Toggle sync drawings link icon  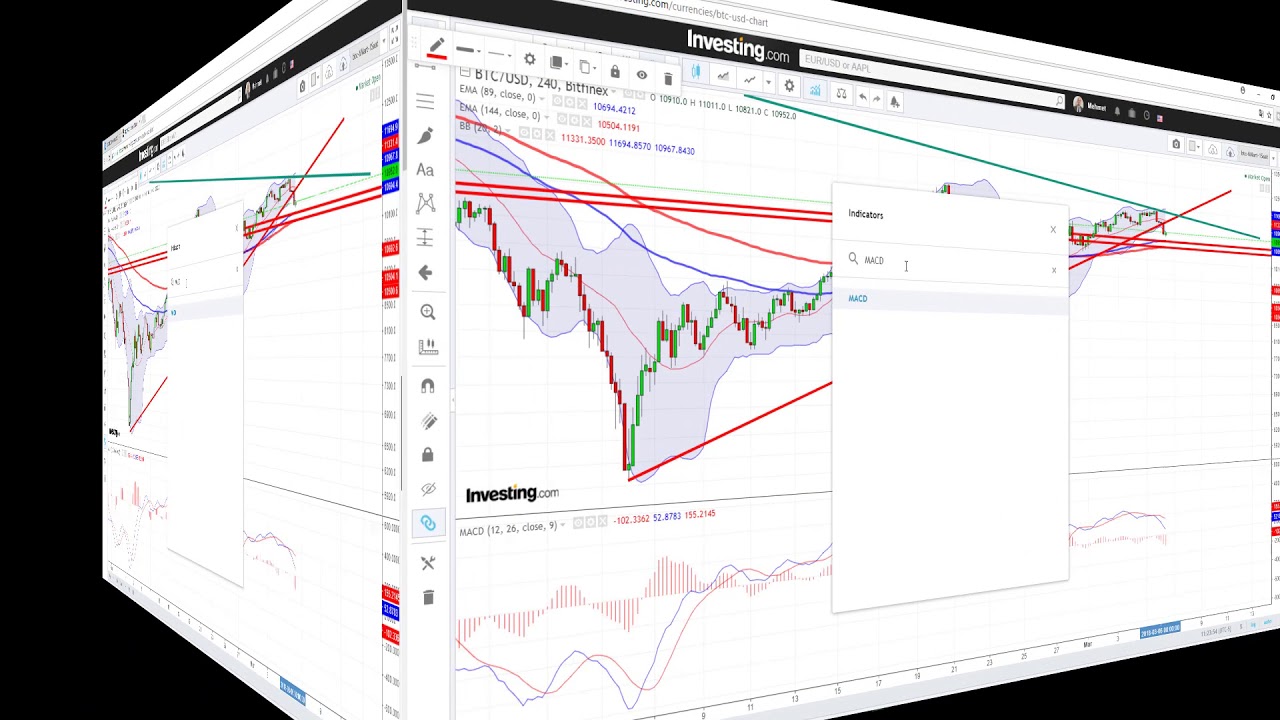pos(428,523)
